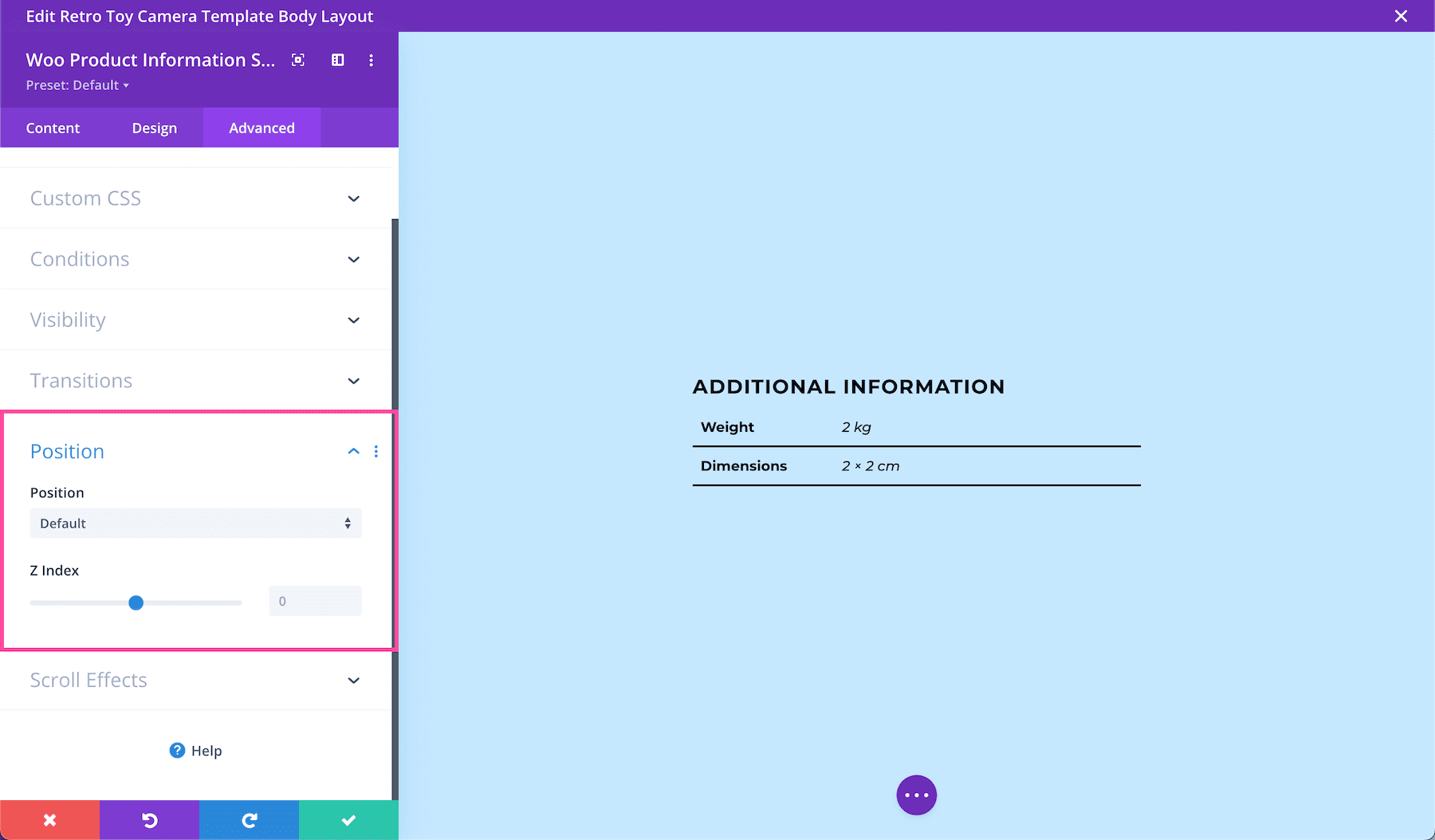Open the Preset: Default dropdown
The image size is (1435, 840).
[77, 85]
